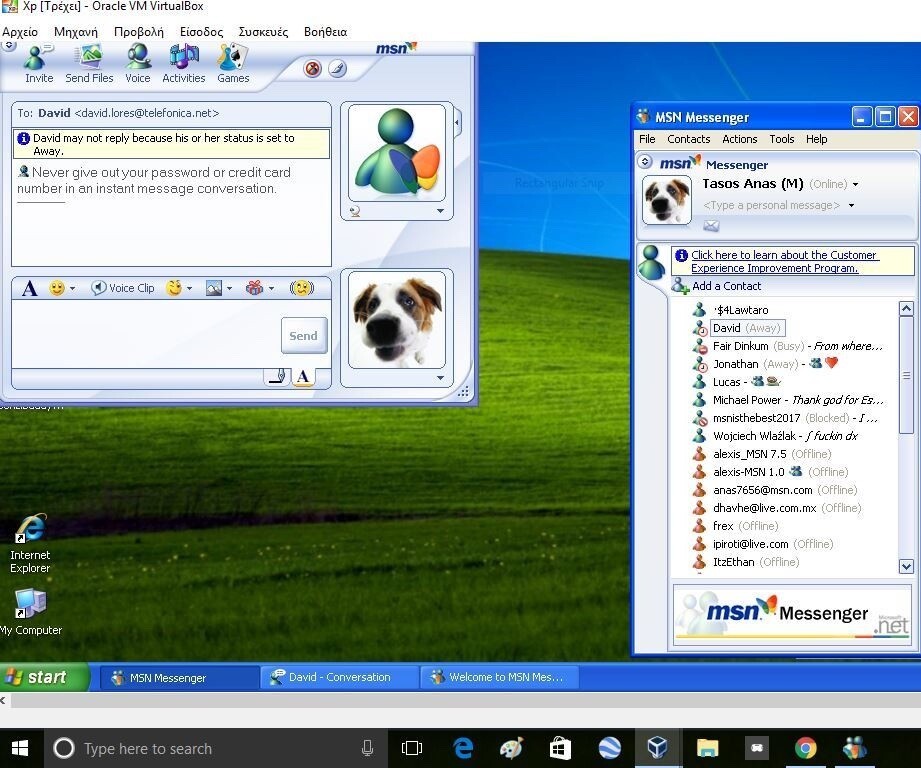Open the Tools menu
The width and height of the screenshot is (921, 768).
[782, 139]
